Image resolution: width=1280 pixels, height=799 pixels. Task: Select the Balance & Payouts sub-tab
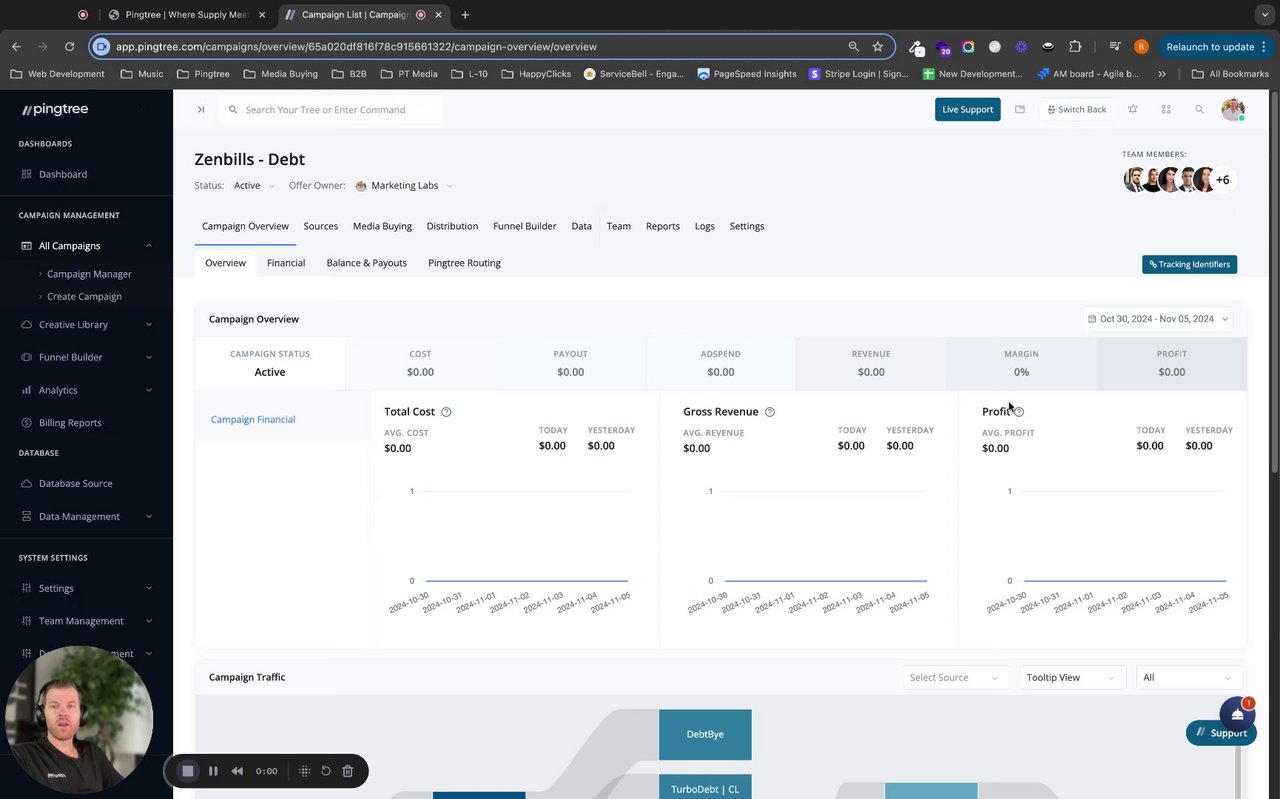pyautogui.click(x=367, y=263)
